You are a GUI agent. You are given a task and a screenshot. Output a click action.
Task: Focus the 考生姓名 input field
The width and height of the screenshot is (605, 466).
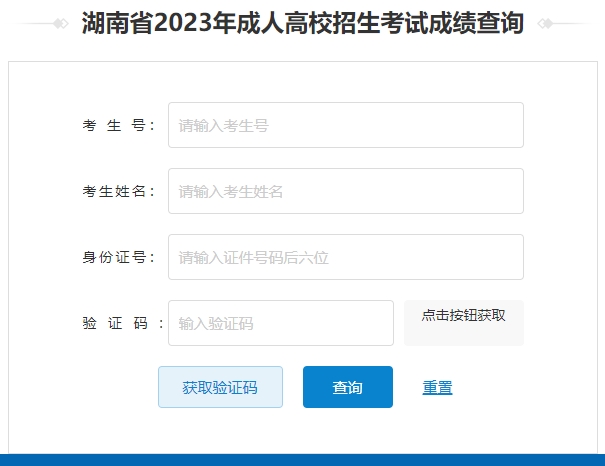pyautogui.click(x=346, y=191)
